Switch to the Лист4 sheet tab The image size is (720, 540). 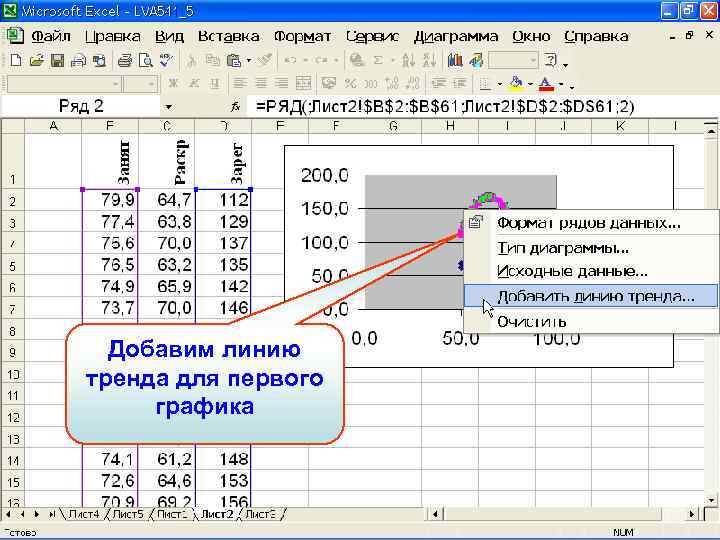pyautogui.click(x=83, y=514)
